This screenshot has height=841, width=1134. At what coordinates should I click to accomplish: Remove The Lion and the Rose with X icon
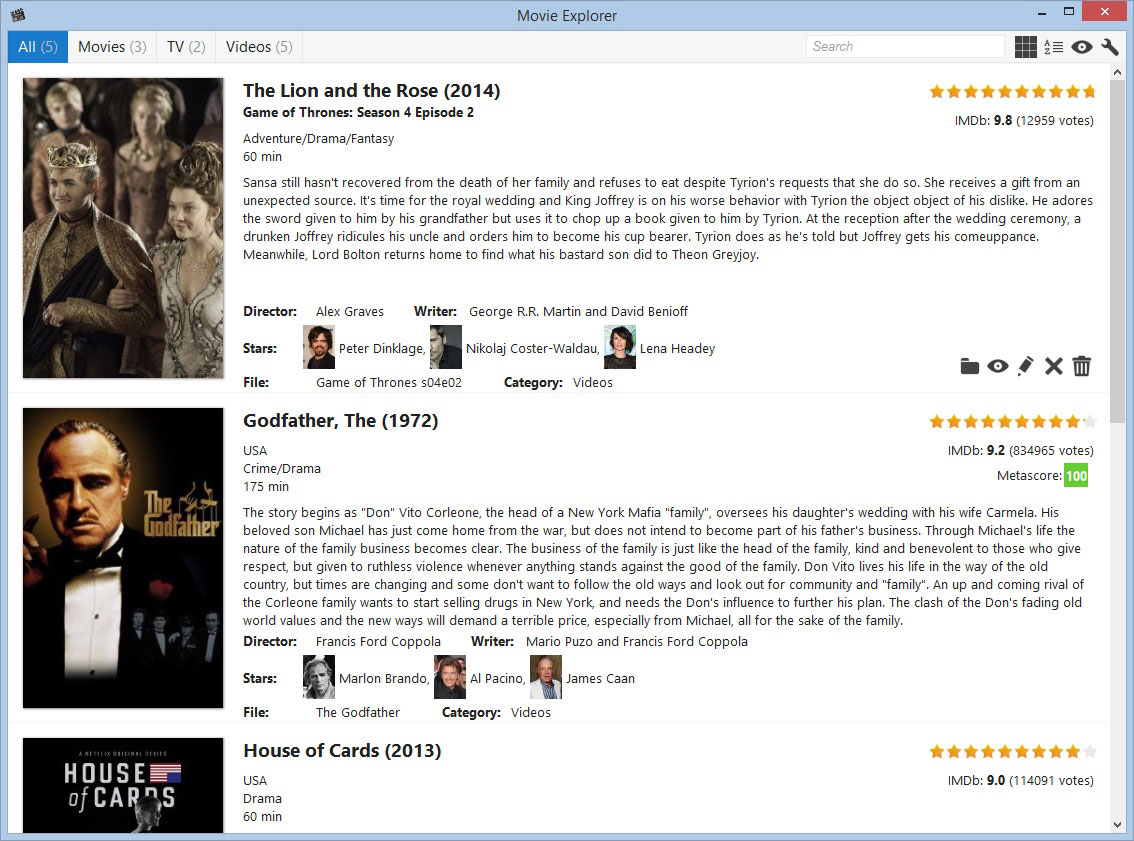point(1054,367)
